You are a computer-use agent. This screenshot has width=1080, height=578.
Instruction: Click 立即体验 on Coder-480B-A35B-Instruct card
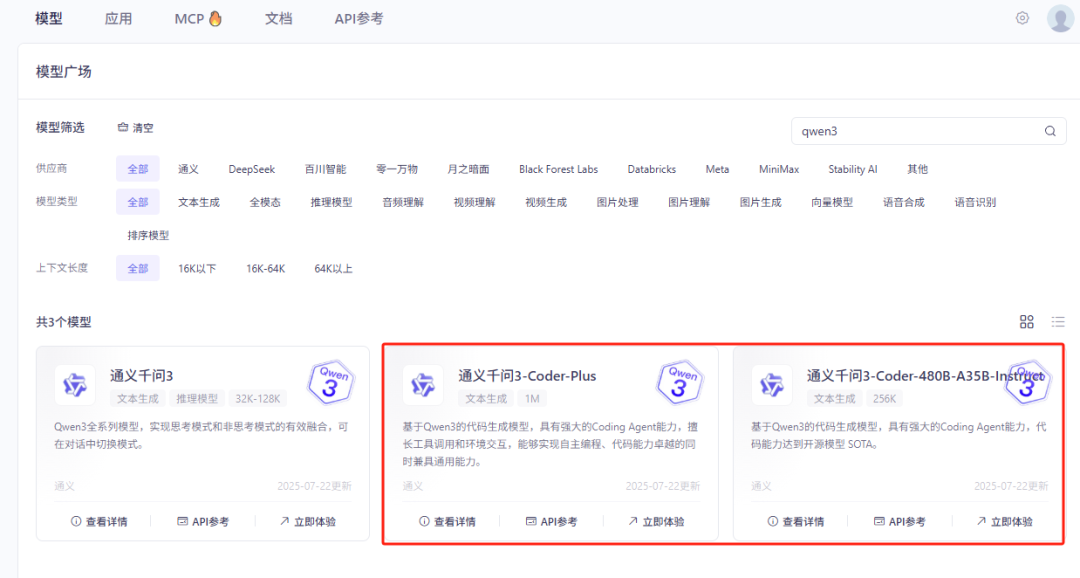1005,522
